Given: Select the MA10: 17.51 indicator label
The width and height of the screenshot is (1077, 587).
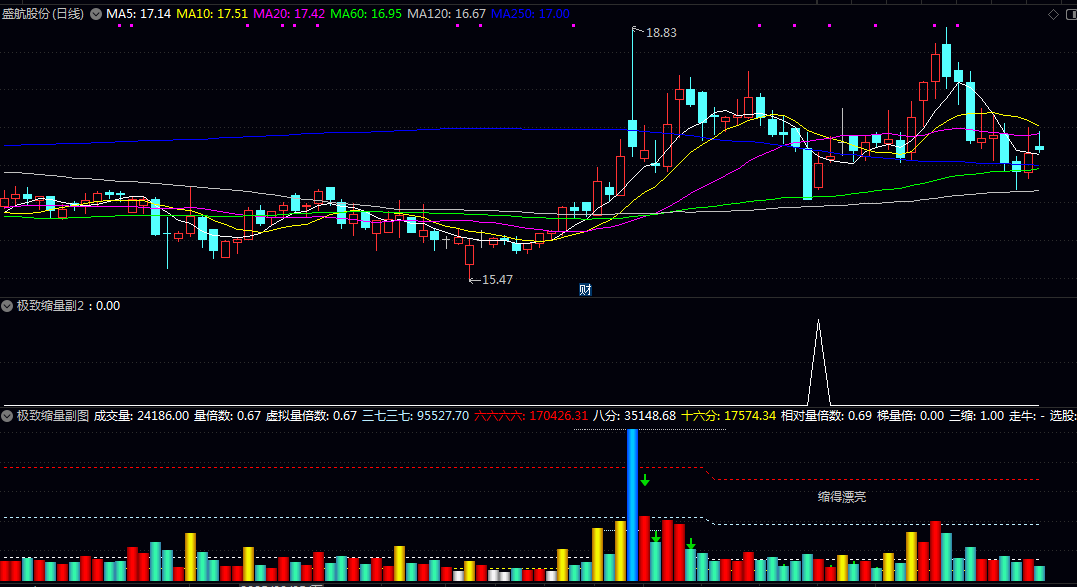Looking at the screenshot, I should coord(212,14).
